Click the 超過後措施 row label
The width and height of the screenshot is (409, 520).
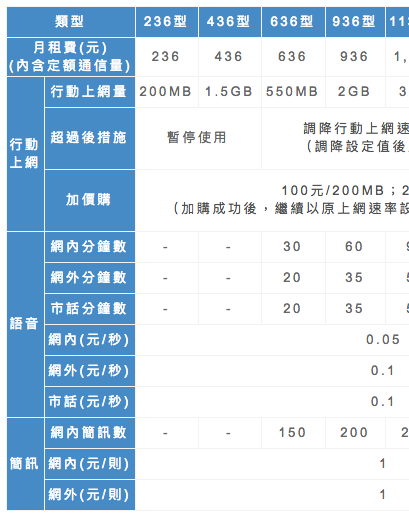click(x=90, y=138)
